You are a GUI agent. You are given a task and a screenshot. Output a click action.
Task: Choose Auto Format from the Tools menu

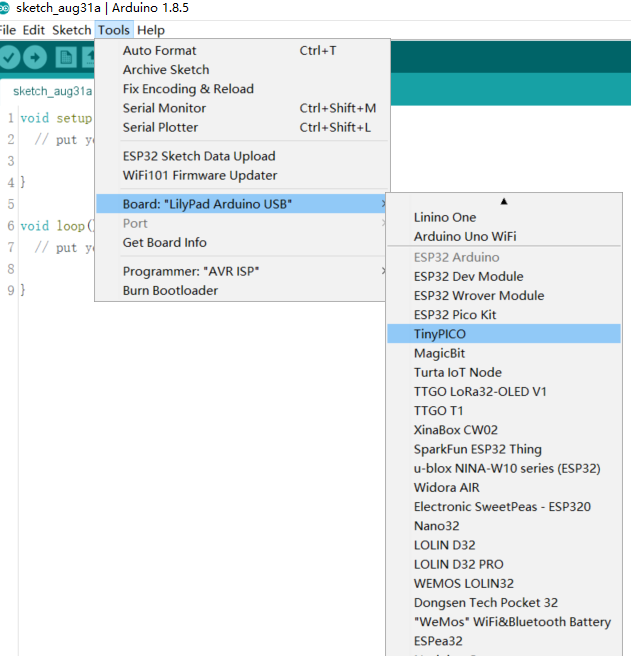[x=242, y=51]
